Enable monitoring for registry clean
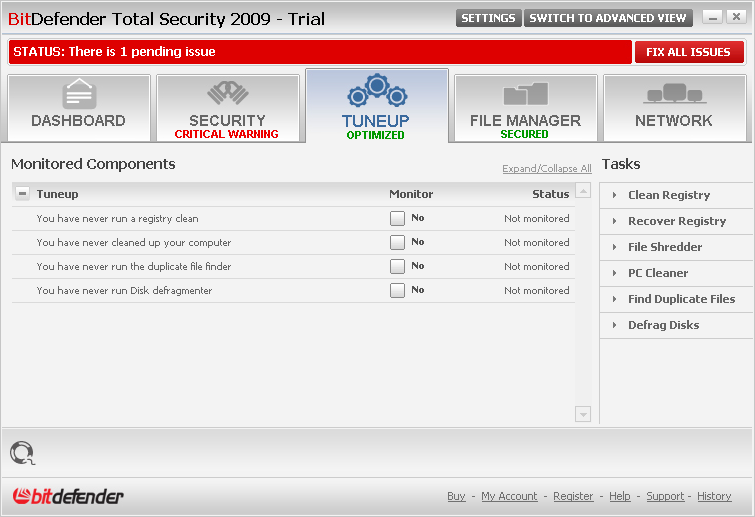The image size is (755, 517). (397, 219)
